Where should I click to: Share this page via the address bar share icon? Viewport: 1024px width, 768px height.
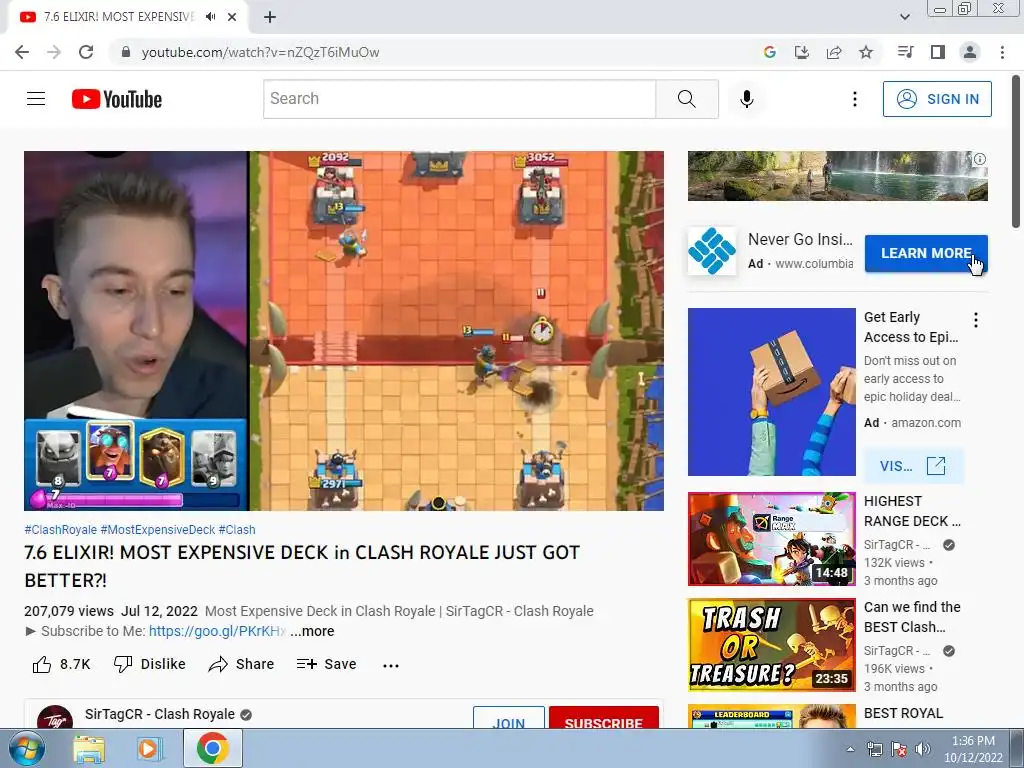tap(834, 52)
